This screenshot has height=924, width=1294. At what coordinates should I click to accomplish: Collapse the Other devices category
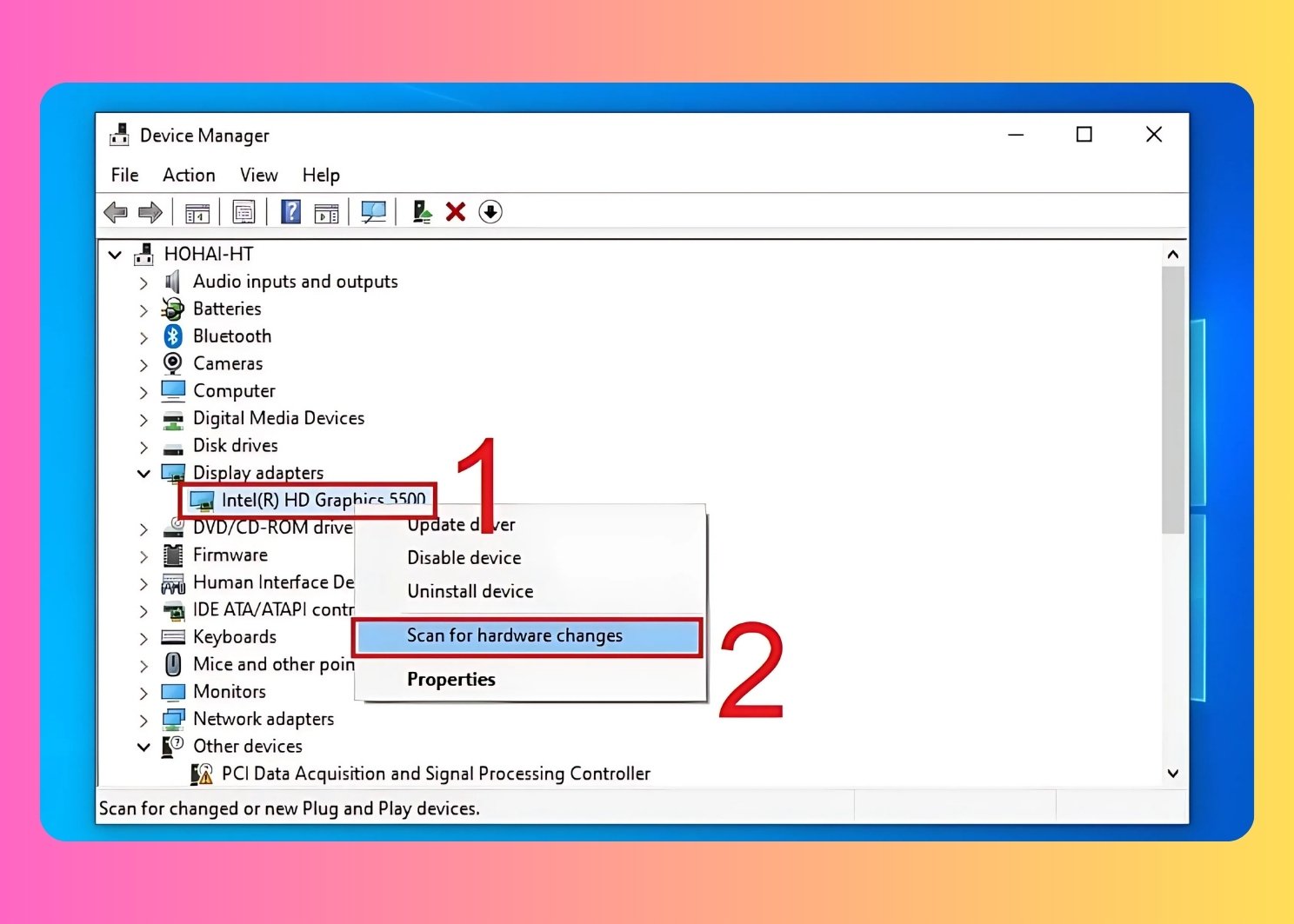(x=143, y=747)
